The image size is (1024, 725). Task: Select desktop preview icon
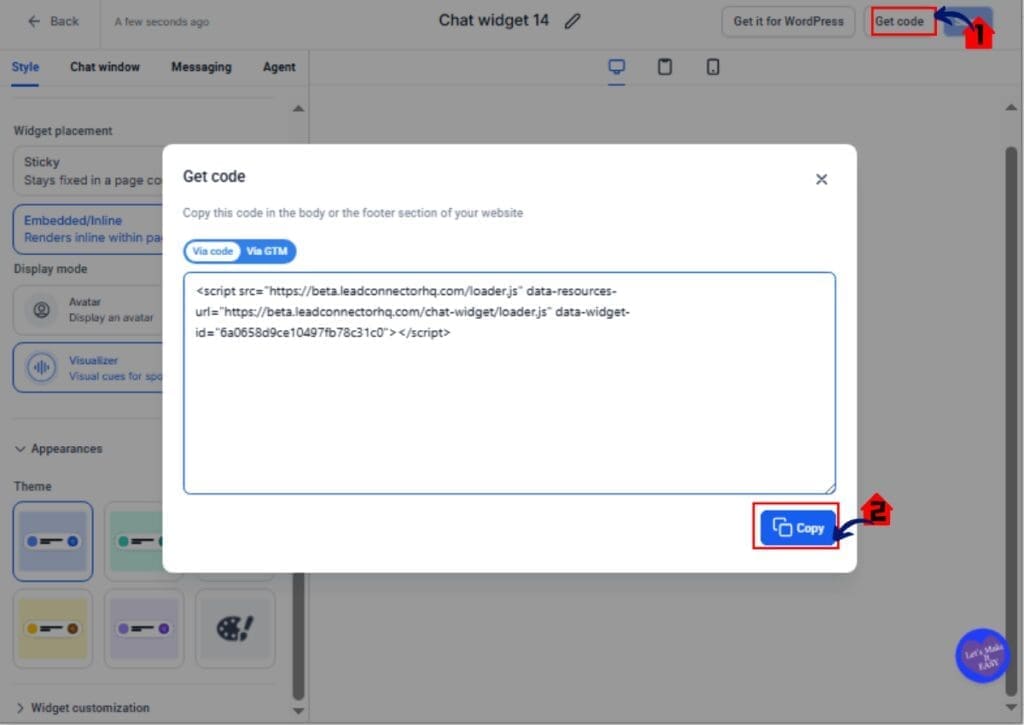pyautogui.click(x=616, y=67)
